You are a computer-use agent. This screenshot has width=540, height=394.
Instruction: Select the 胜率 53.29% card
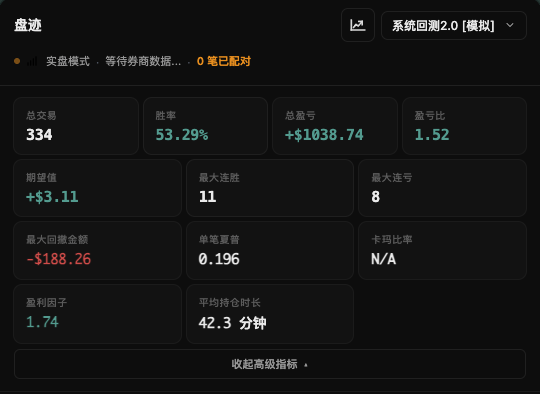click(x=206, y=126)
